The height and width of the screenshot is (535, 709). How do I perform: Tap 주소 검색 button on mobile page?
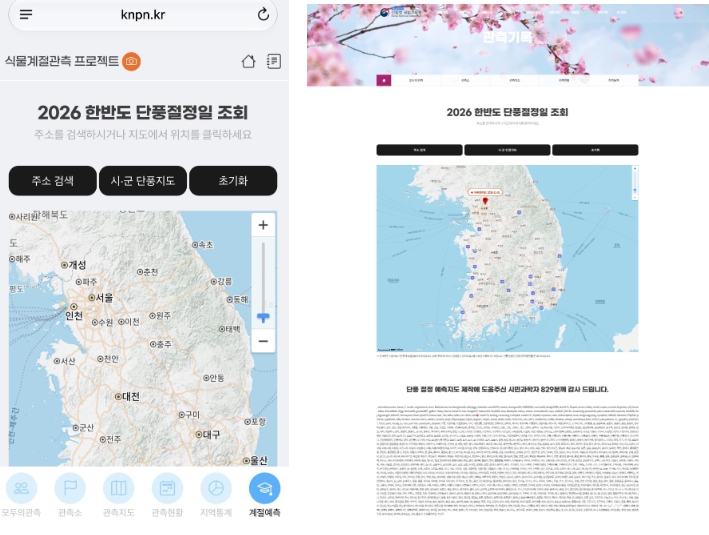click(52, 180)
